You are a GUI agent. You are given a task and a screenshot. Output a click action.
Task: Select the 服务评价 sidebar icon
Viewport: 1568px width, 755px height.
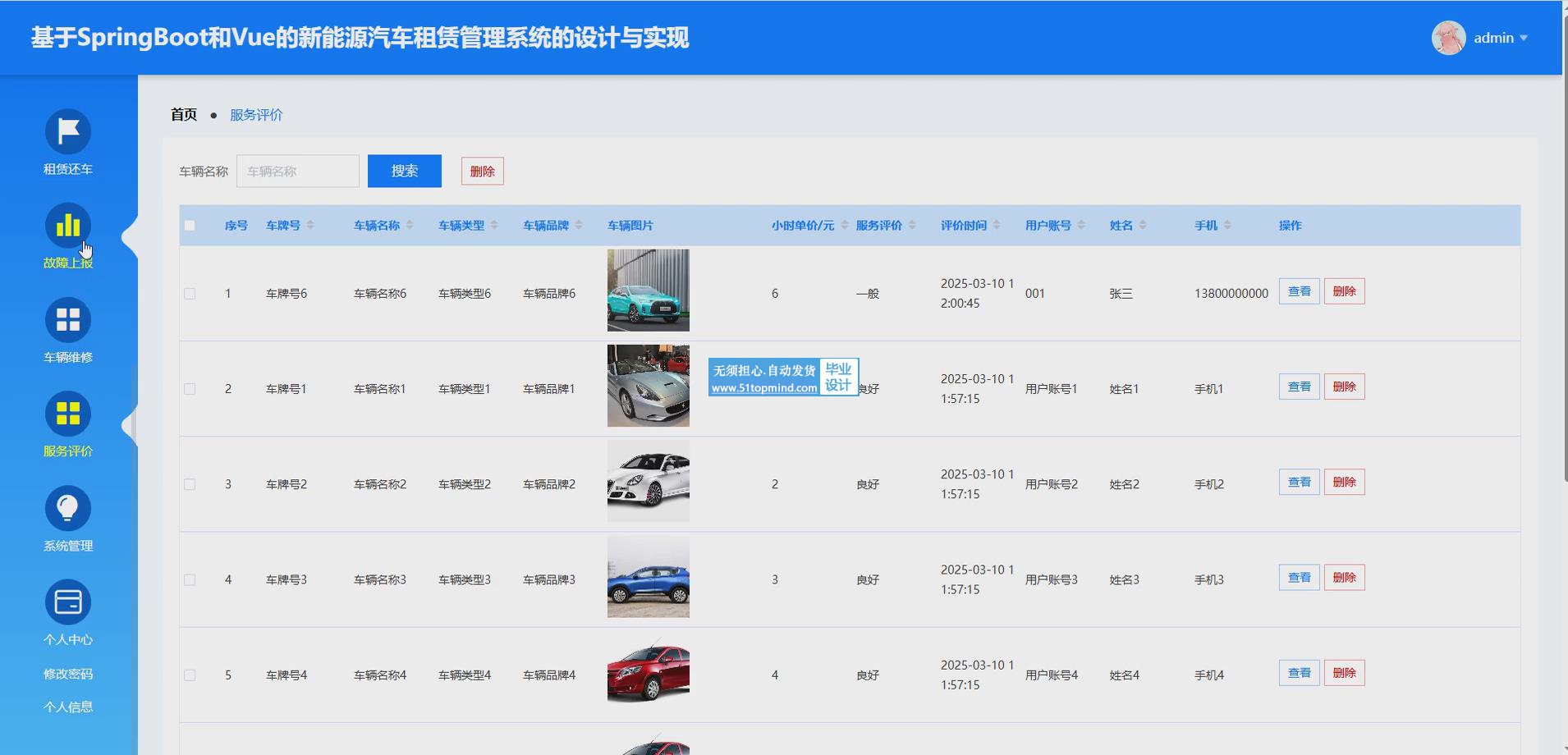67,414
